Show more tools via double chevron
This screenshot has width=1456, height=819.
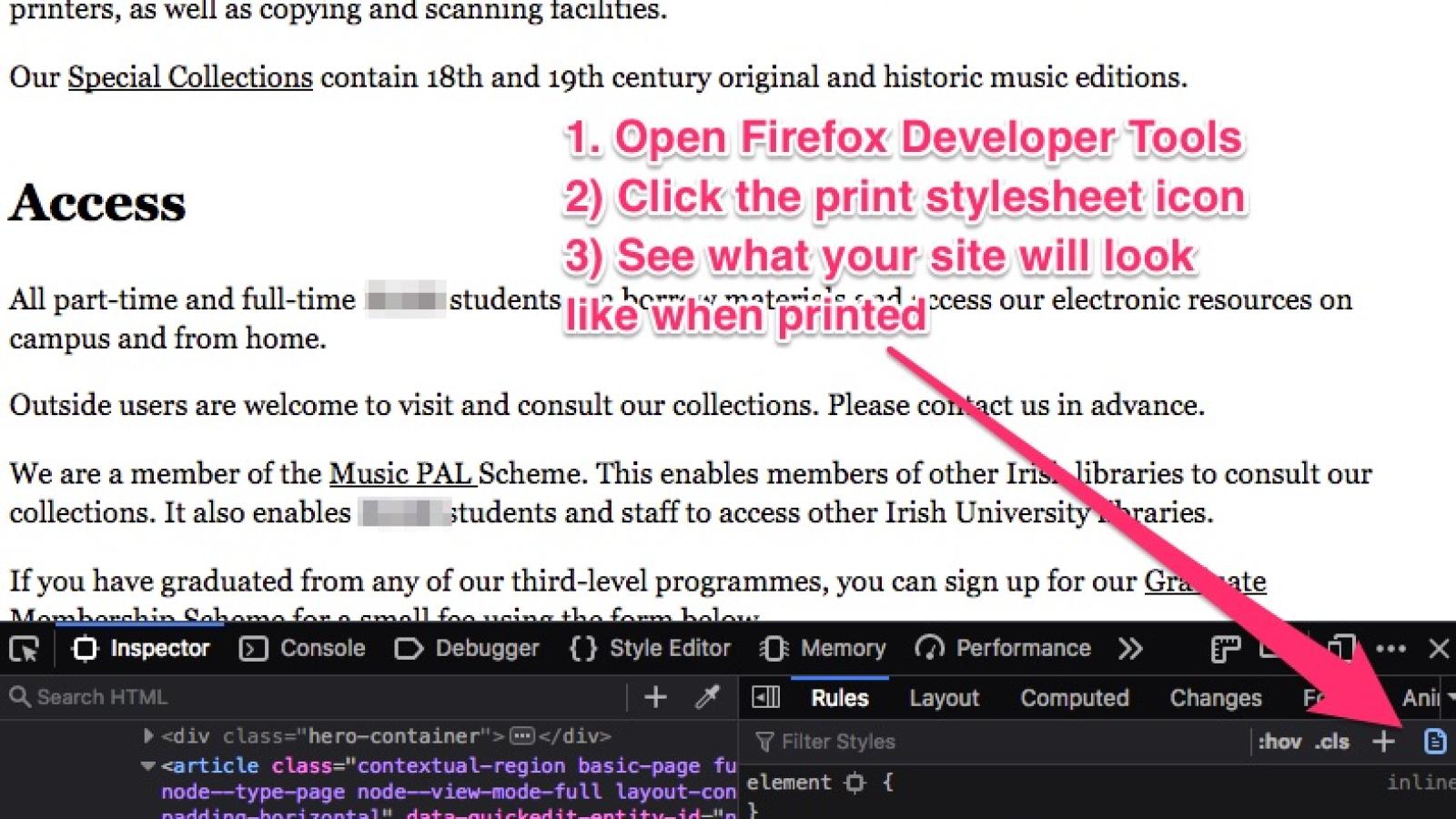pyautogui.click(x=1130, y=649)
